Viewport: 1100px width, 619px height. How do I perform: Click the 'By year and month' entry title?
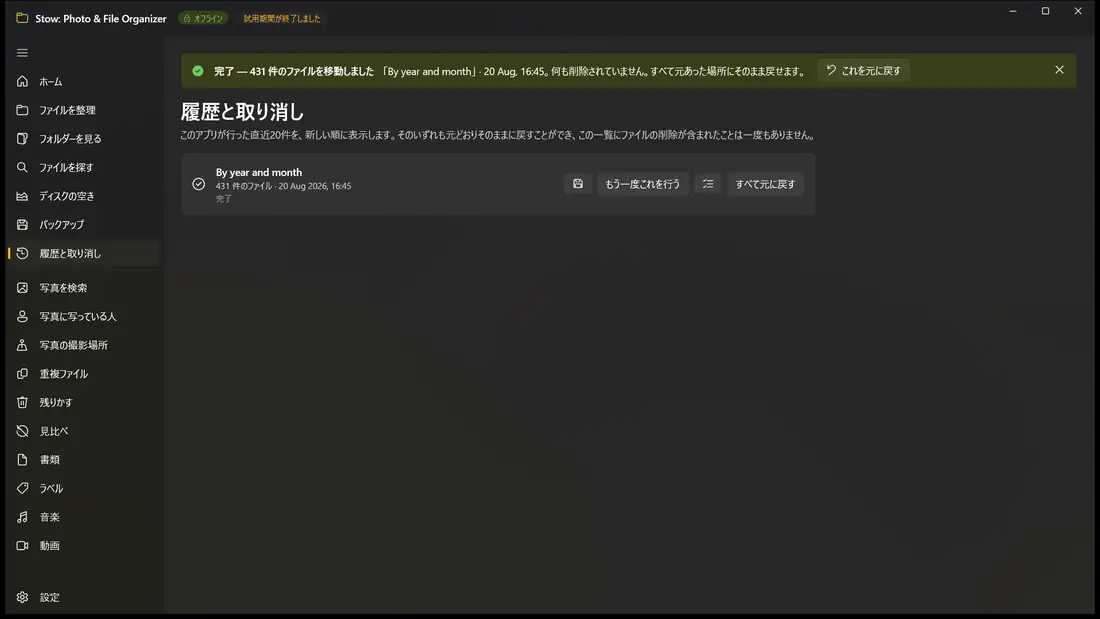(x=259, y=172)
